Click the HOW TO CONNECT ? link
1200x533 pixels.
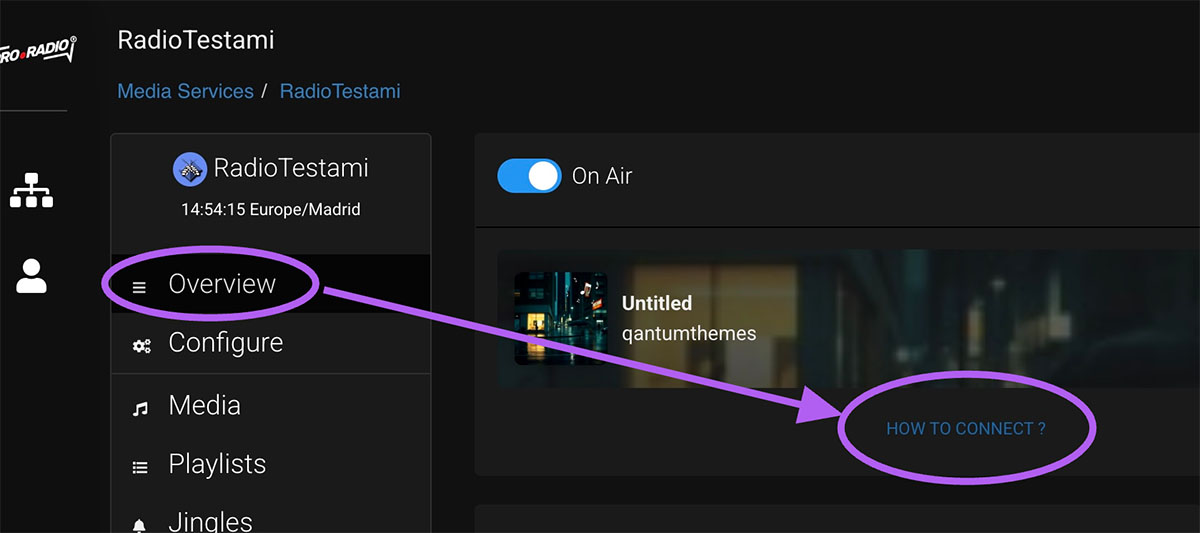coord(966,429)
